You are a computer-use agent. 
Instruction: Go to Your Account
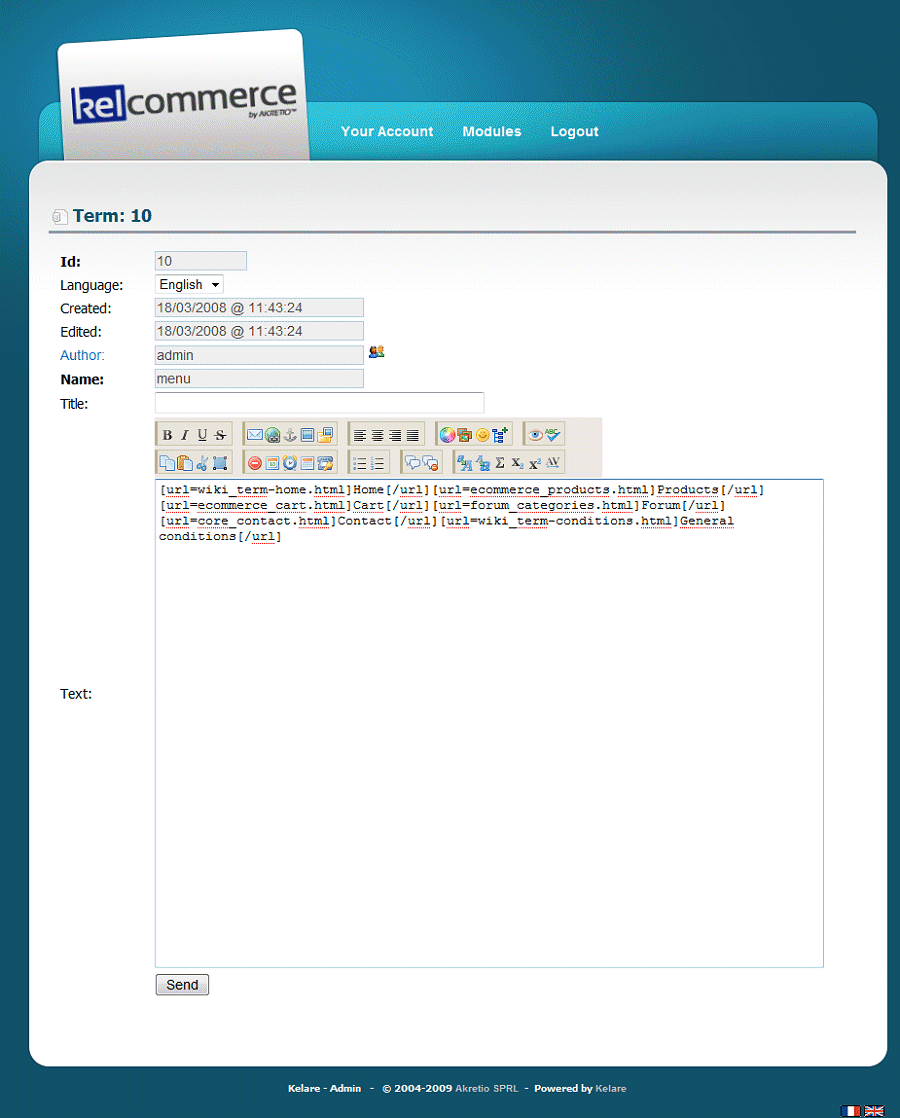[x=387, y=131]
